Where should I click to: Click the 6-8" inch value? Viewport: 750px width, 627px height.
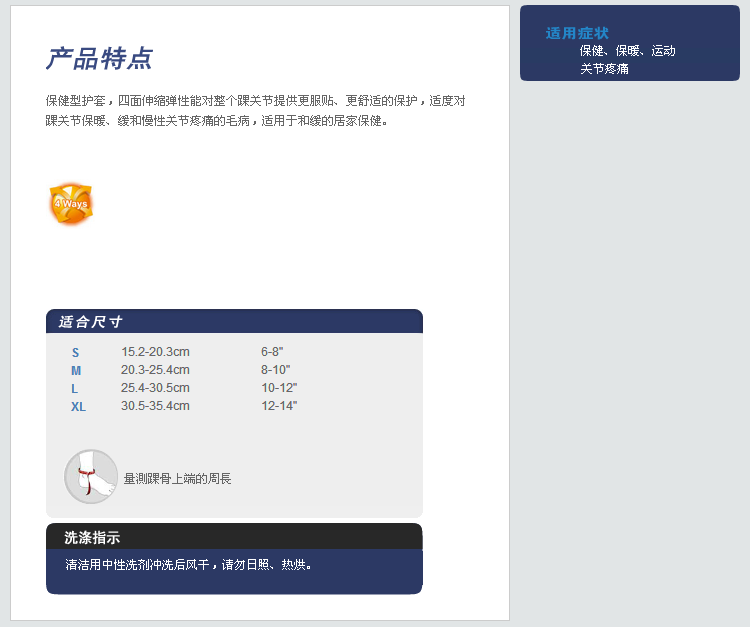272,352
